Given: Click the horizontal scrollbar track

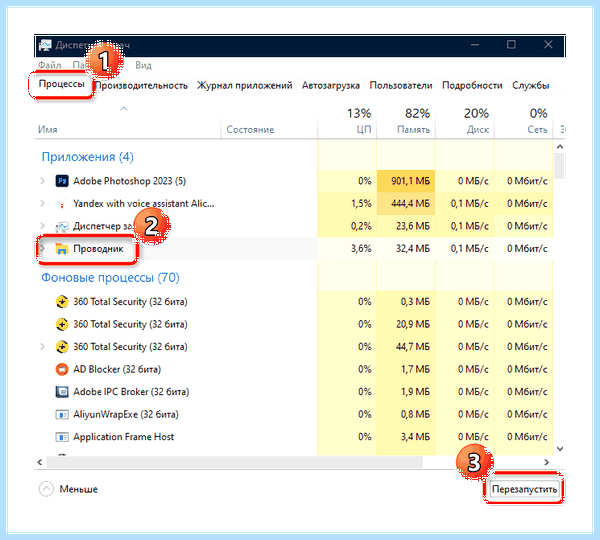Looking at the screenshot, I should (x=234, y=462).
